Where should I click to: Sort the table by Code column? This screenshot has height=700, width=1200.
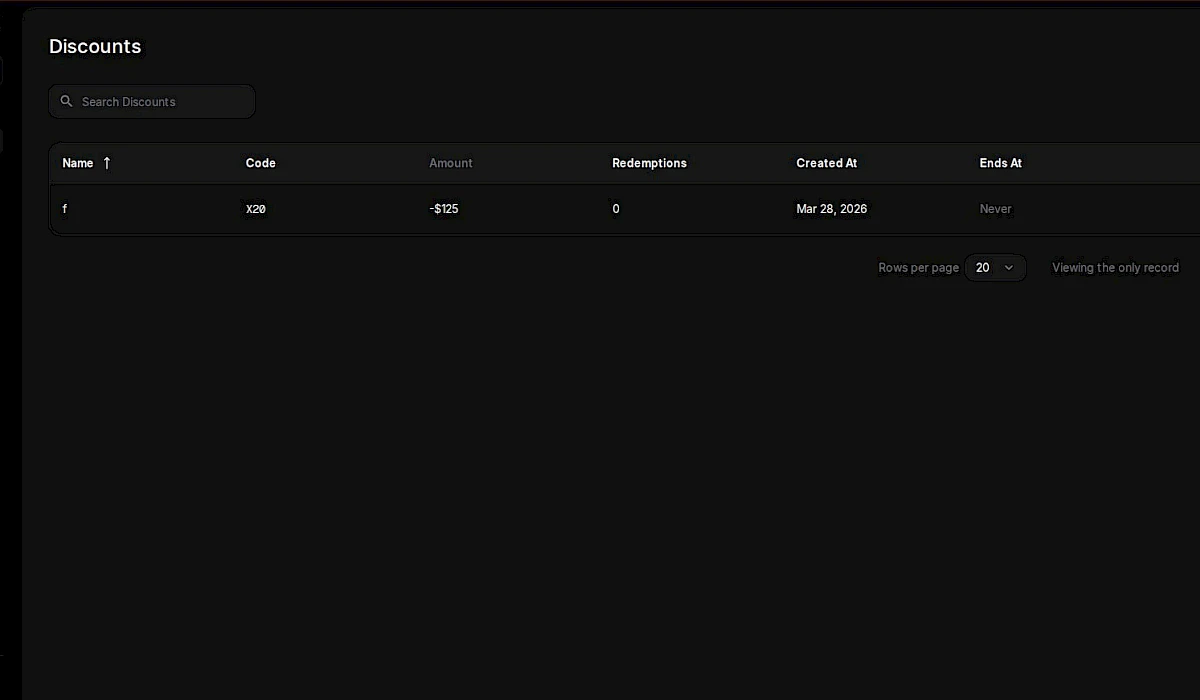pos(260,163)
